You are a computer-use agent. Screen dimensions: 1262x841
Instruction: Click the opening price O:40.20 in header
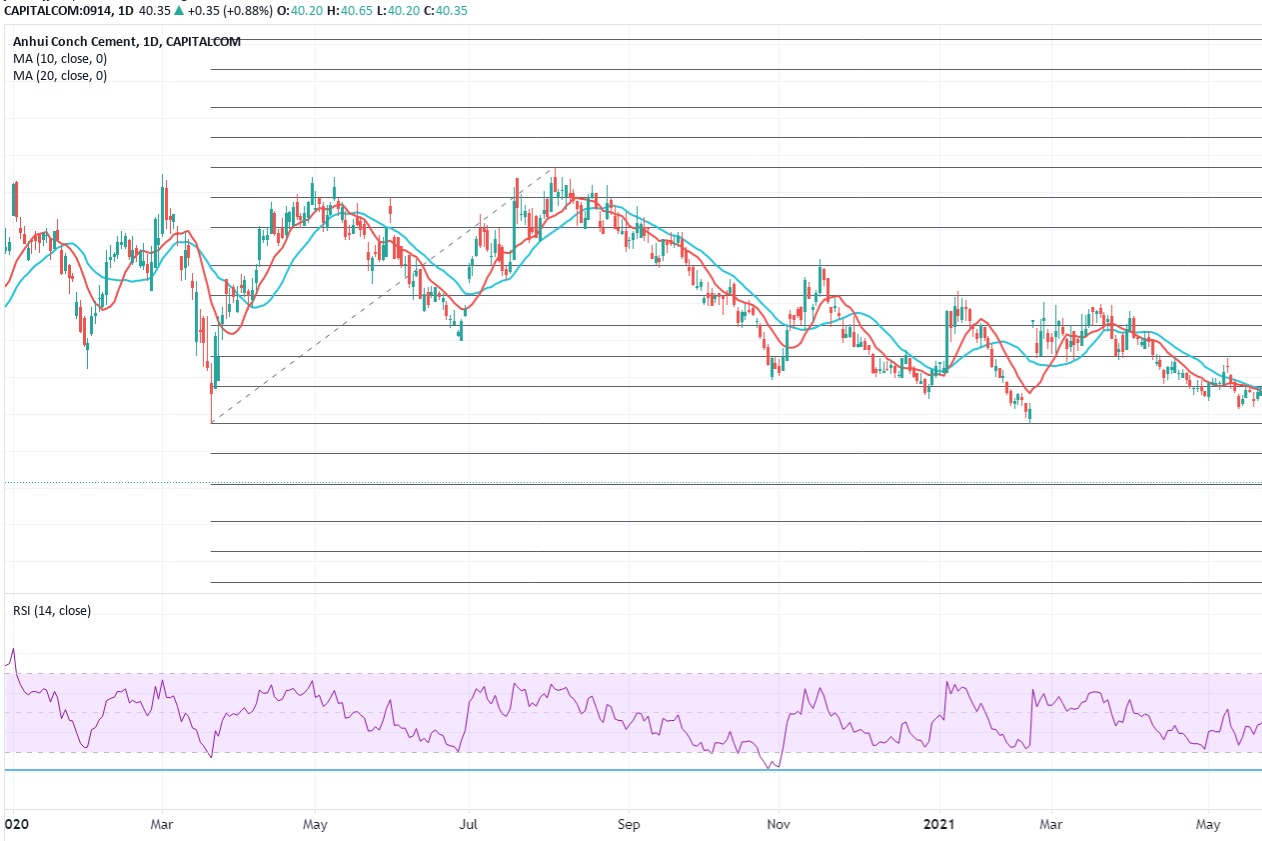point(307,11)
